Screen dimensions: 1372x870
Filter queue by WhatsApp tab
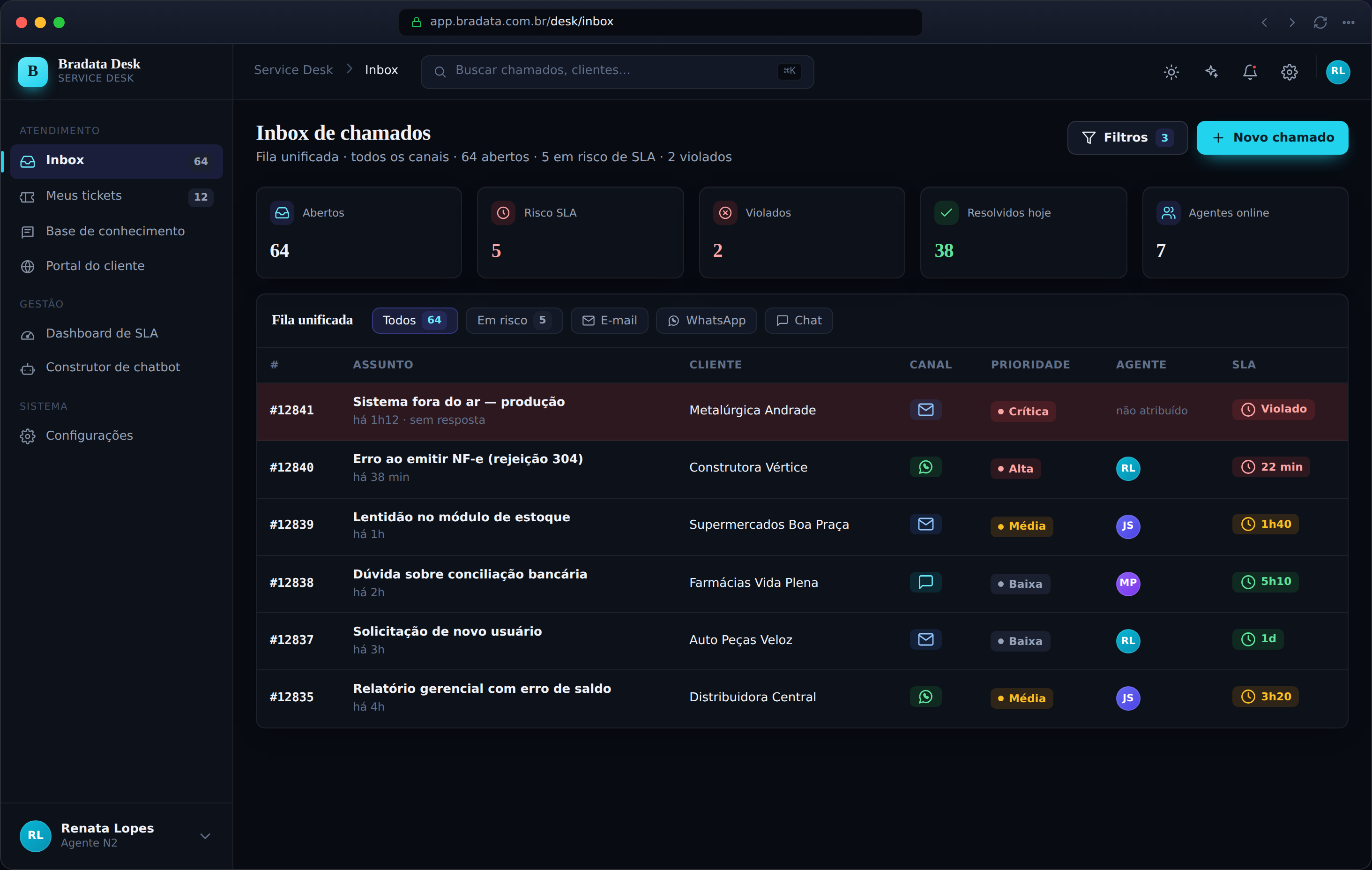coord(706,321)
